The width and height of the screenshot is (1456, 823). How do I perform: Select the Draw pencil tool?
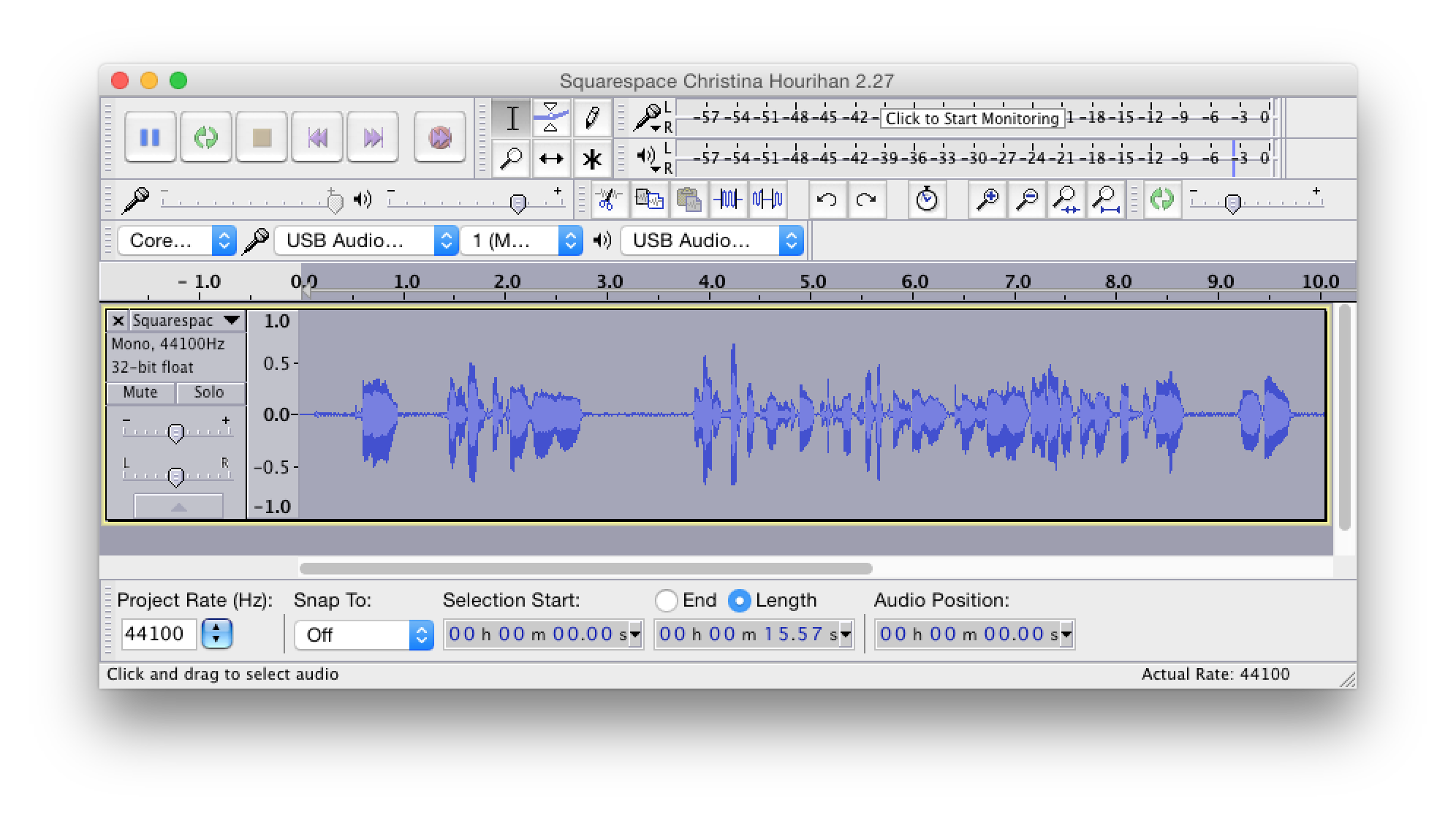tap(591, 118)
